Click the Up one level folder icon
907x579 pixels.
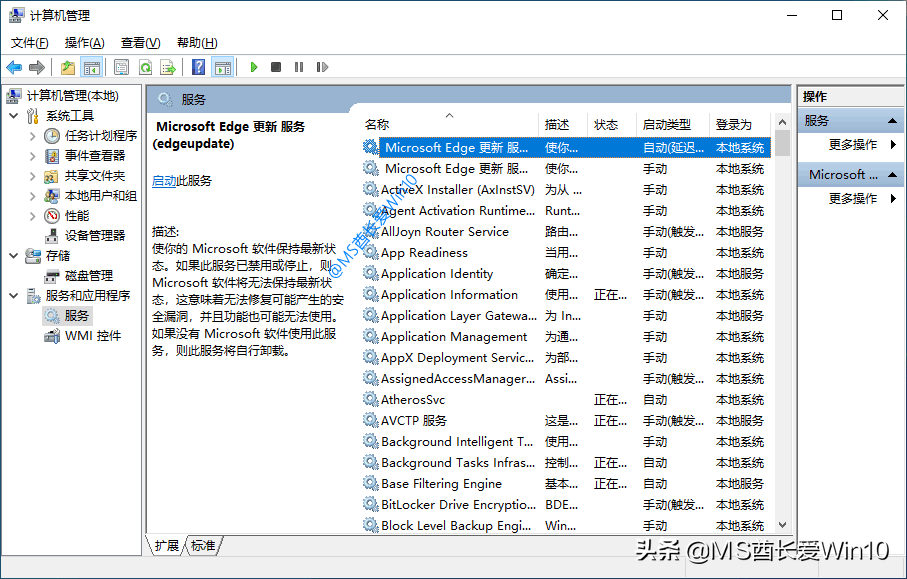coord(68,68)
